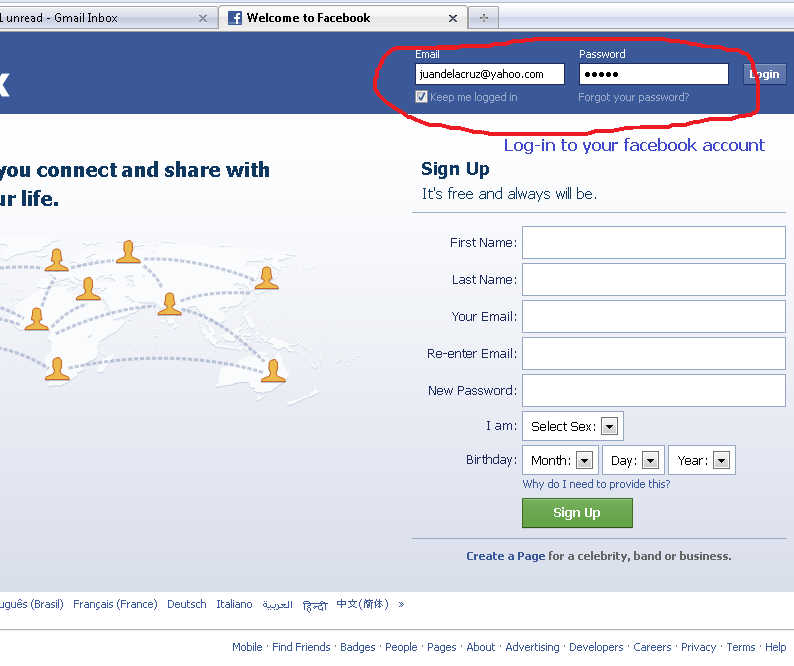The image size is (794, 666).
Task: Open the Advertising footer link
Action: click(x=532, y=647)
